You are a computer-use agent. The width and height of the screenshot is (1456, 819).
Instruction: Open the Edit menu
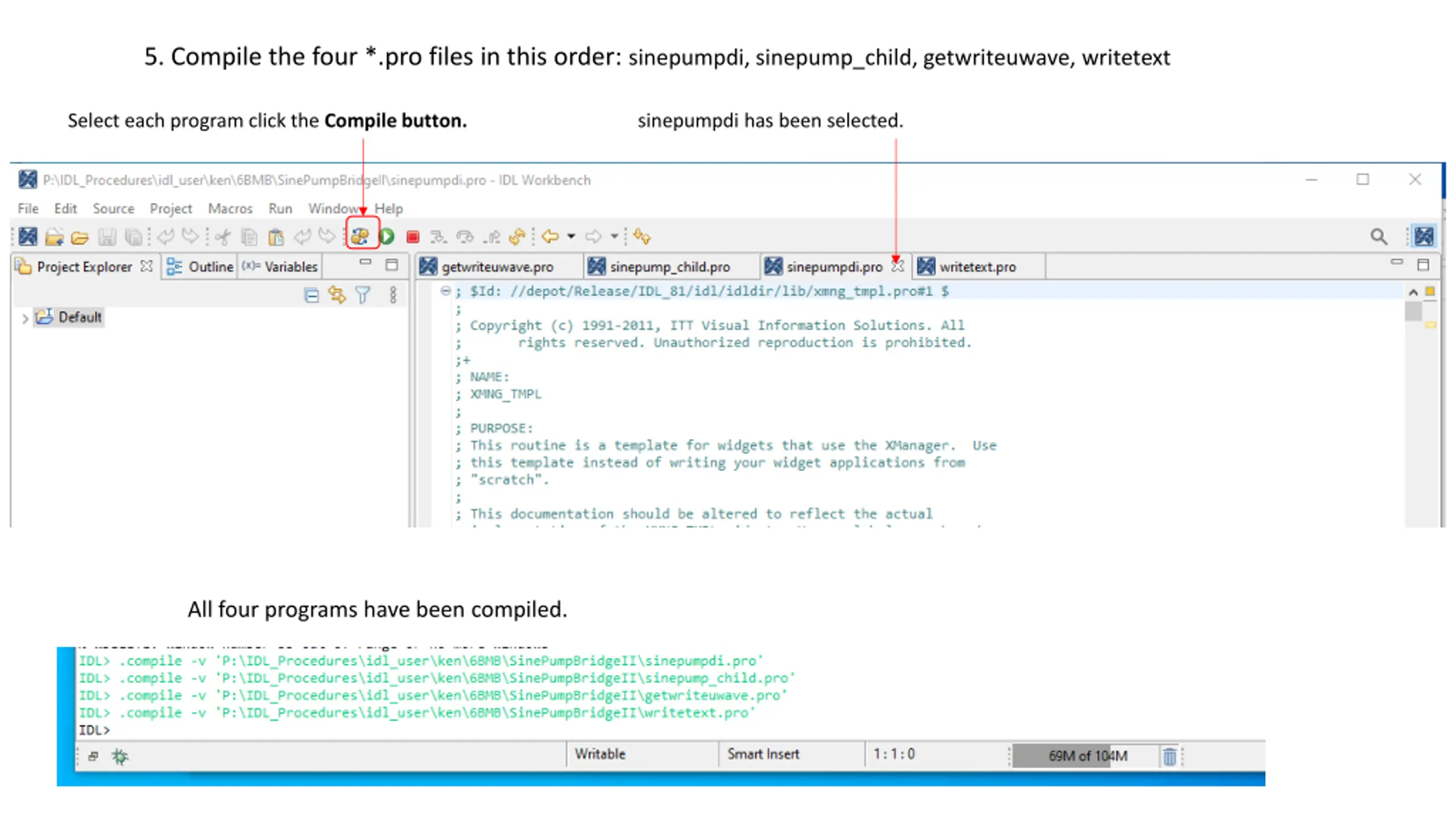coord(65,209)
